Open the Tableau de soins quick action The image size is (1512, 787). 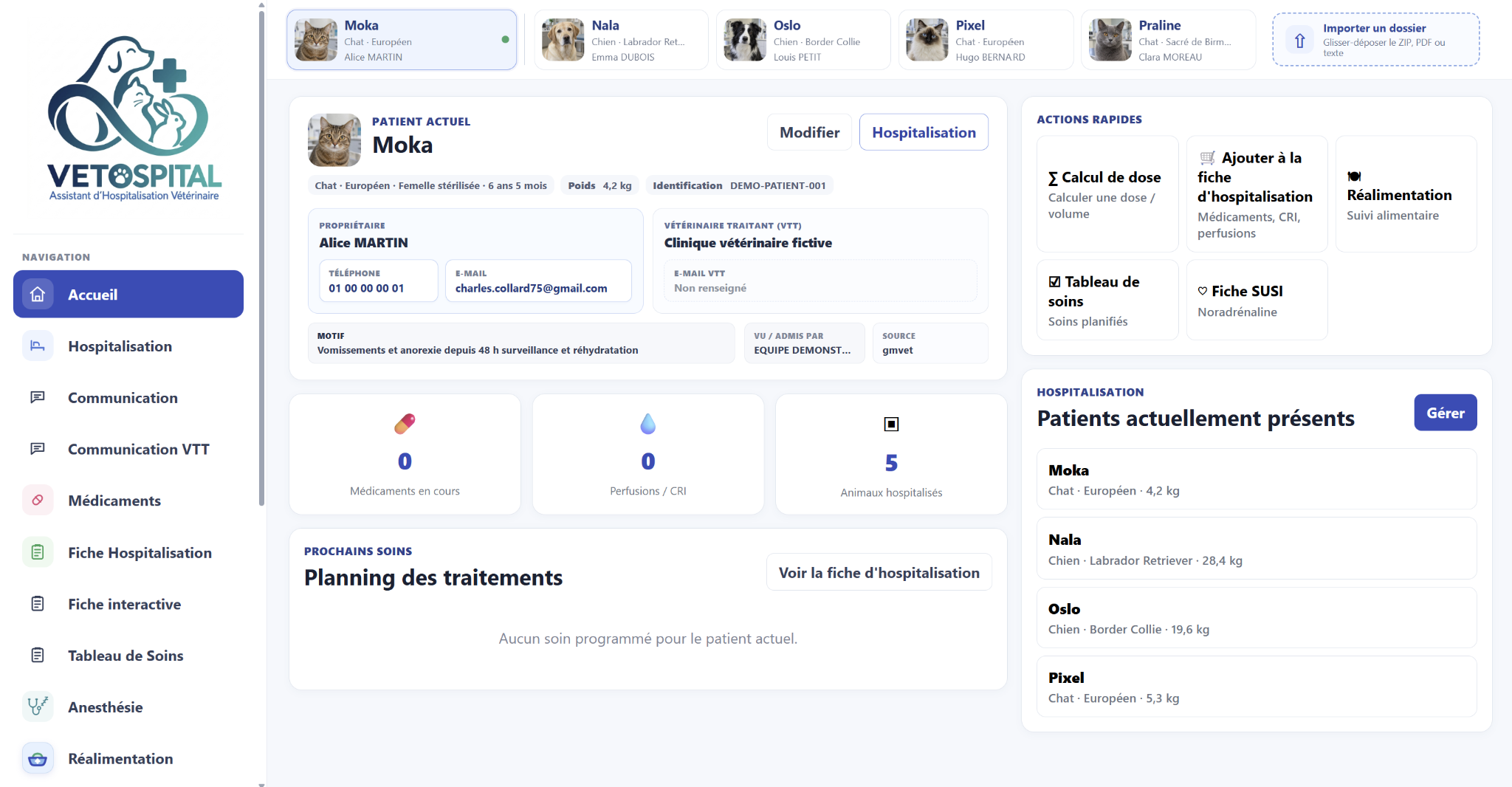coord(1107,300)
